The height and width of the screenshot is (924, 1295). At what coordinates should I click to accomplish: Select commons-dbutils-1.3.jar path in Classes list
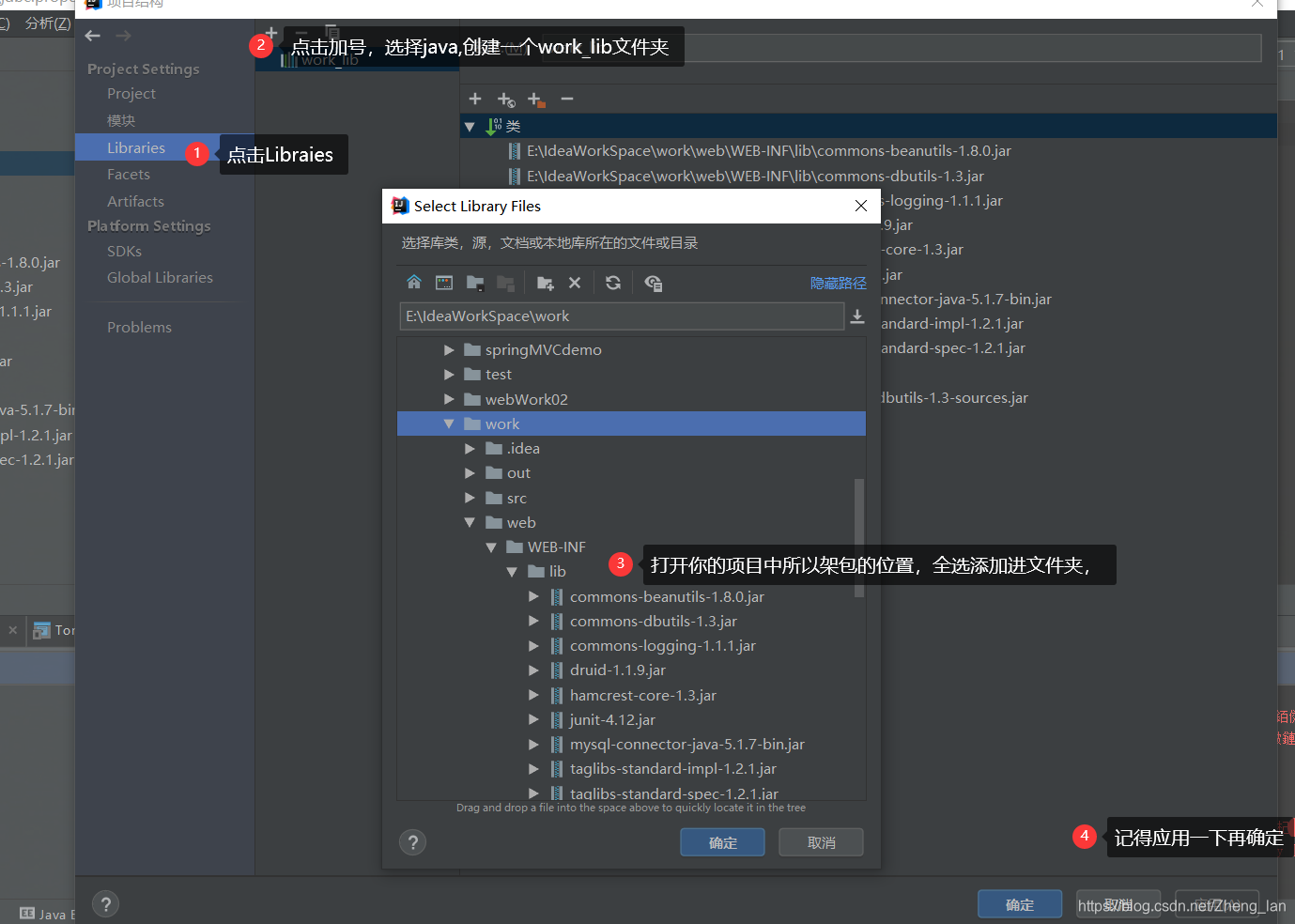coord(755,177)
